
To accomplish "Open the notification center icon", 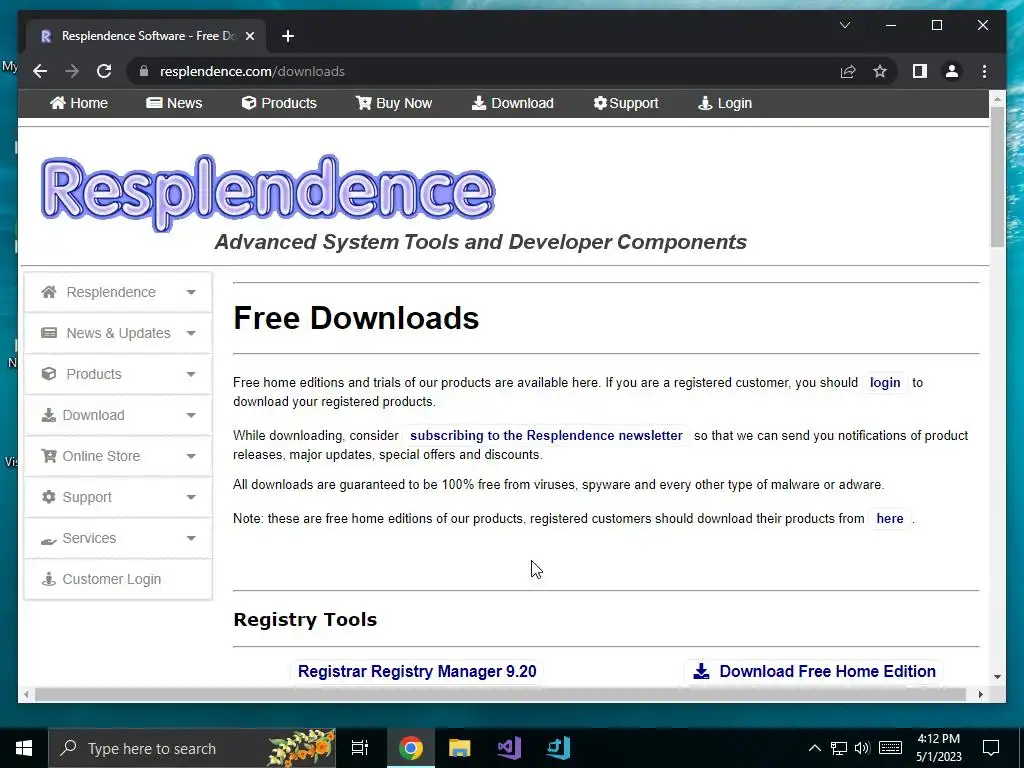I will click(991, 748).
